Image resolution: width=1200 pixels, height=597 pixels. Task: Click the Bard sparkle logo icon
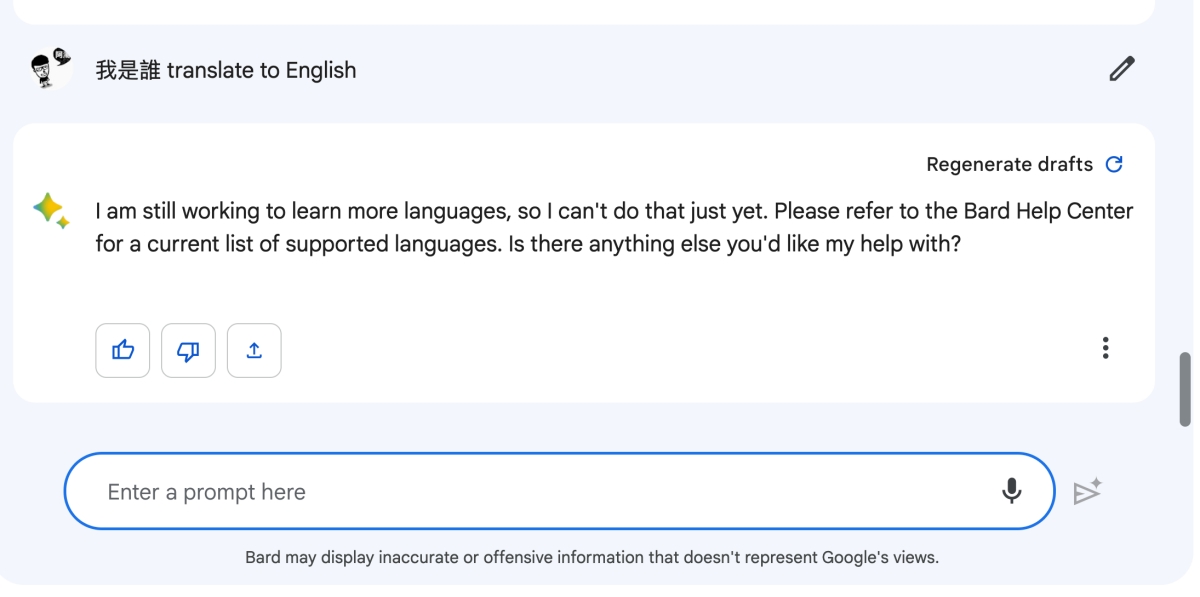[50, 211]
